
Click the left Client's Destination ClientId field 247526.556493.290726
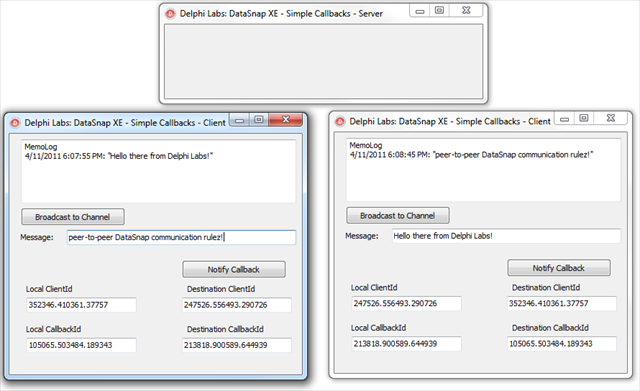pos(237,305)
